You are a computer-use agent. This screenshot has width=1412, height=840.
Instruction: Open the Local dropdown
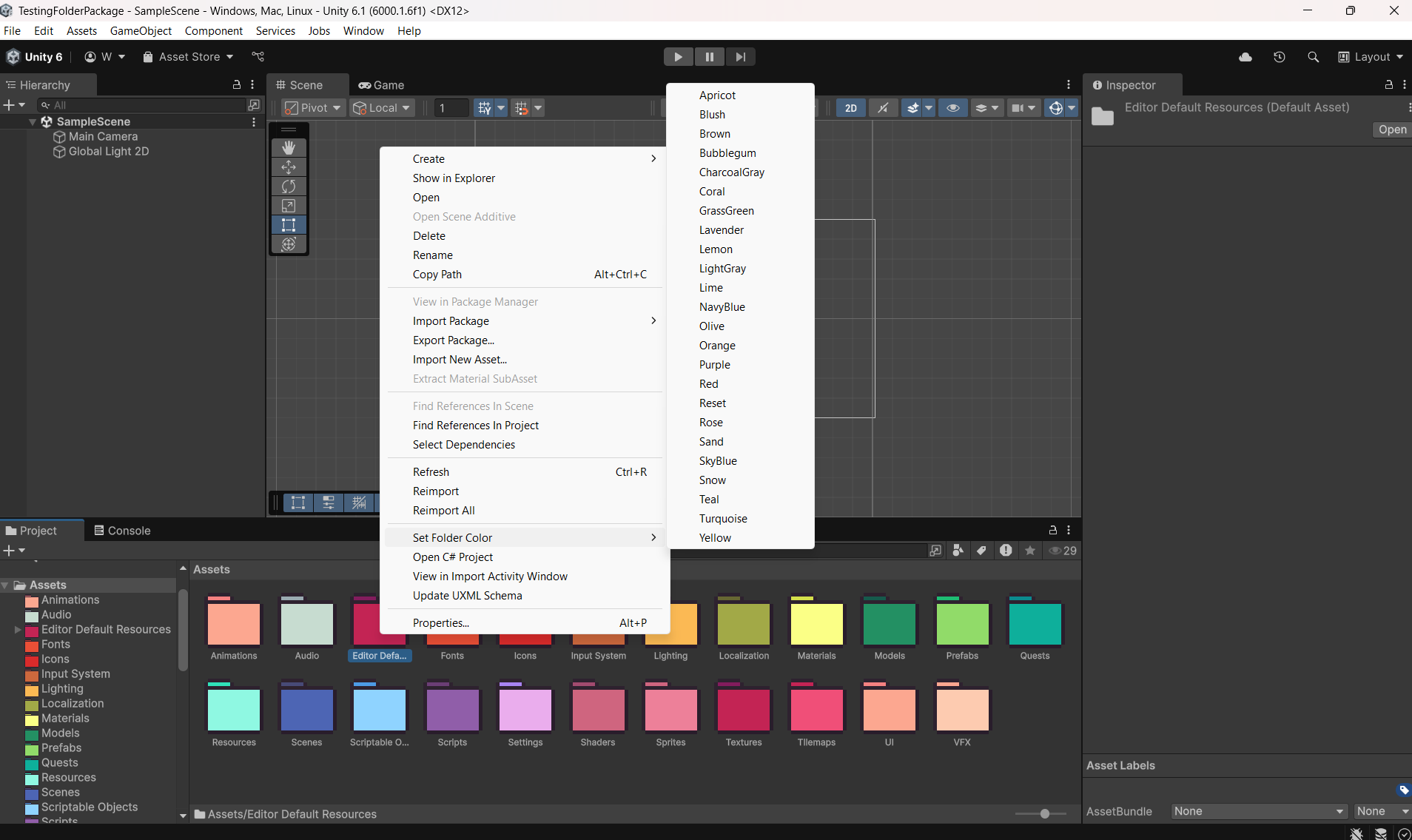click(382, 108)
